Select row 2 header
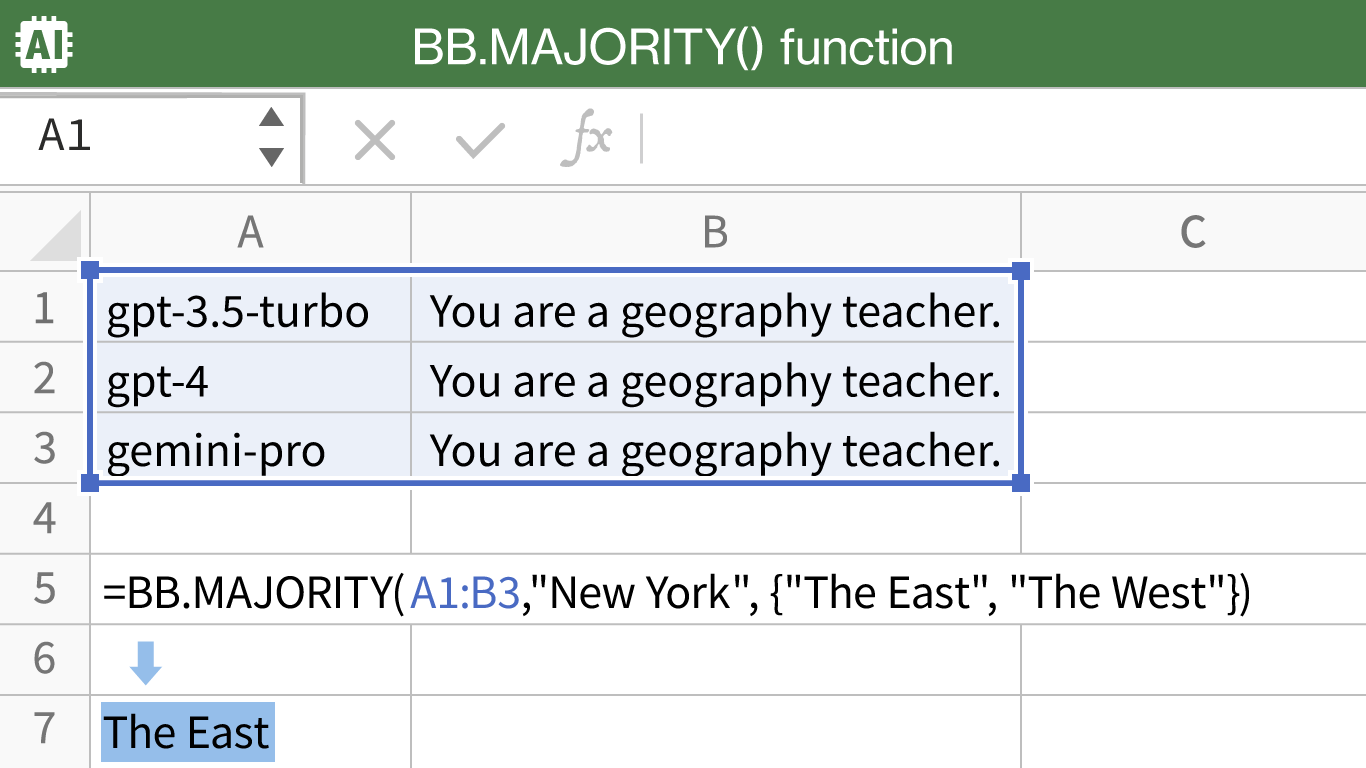1366x768 pixels. [44, 378]
